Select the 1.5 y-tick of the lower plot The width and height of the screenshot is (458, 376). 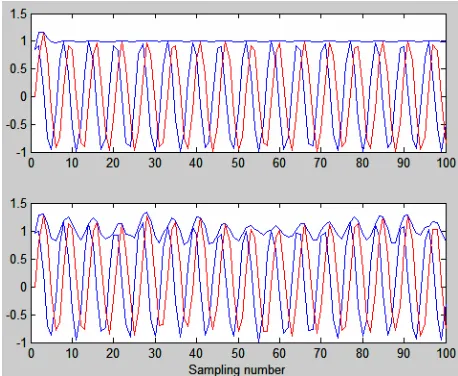click(18, 203)
